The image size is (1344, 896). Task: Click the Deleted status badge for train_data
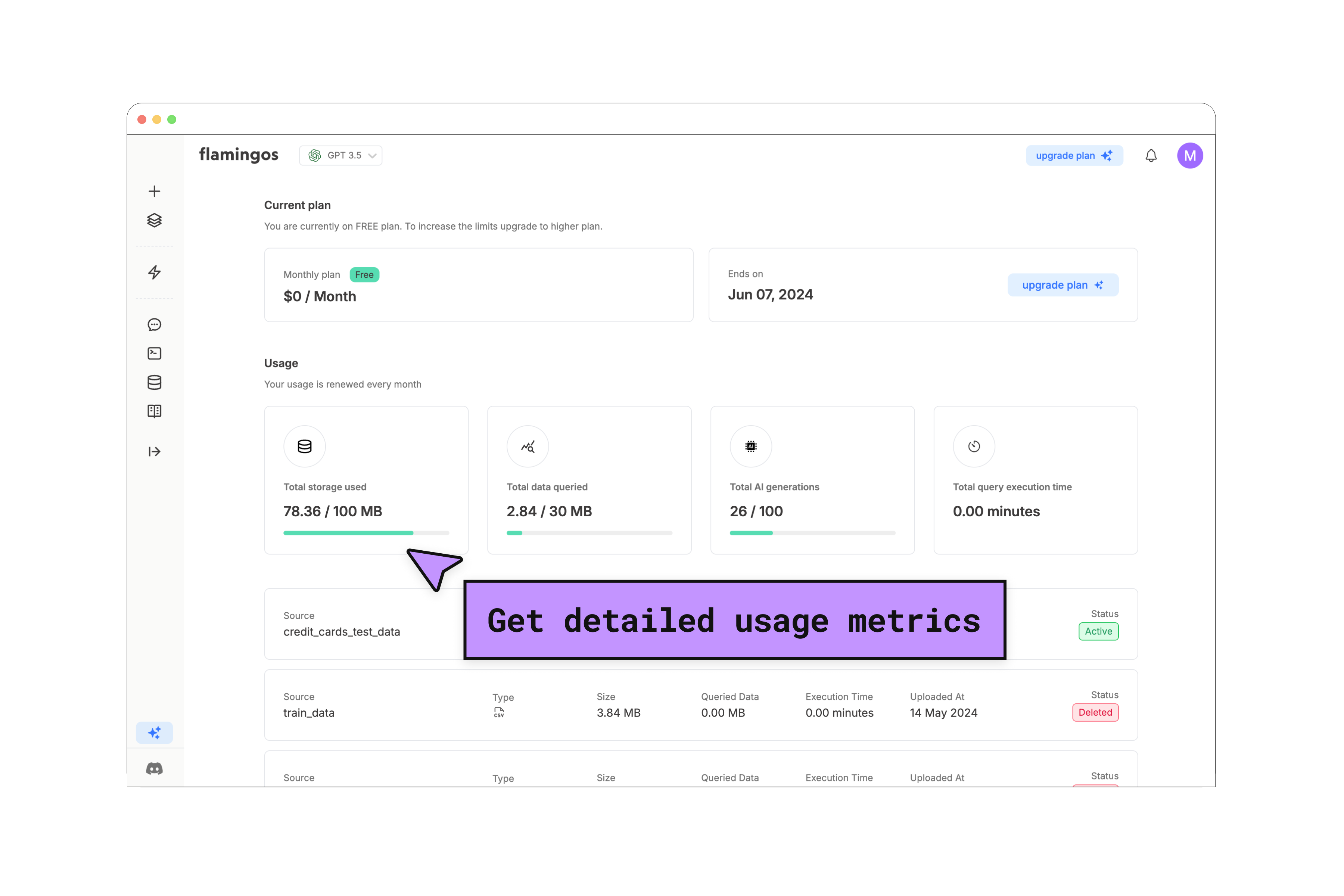(1095, 713)
